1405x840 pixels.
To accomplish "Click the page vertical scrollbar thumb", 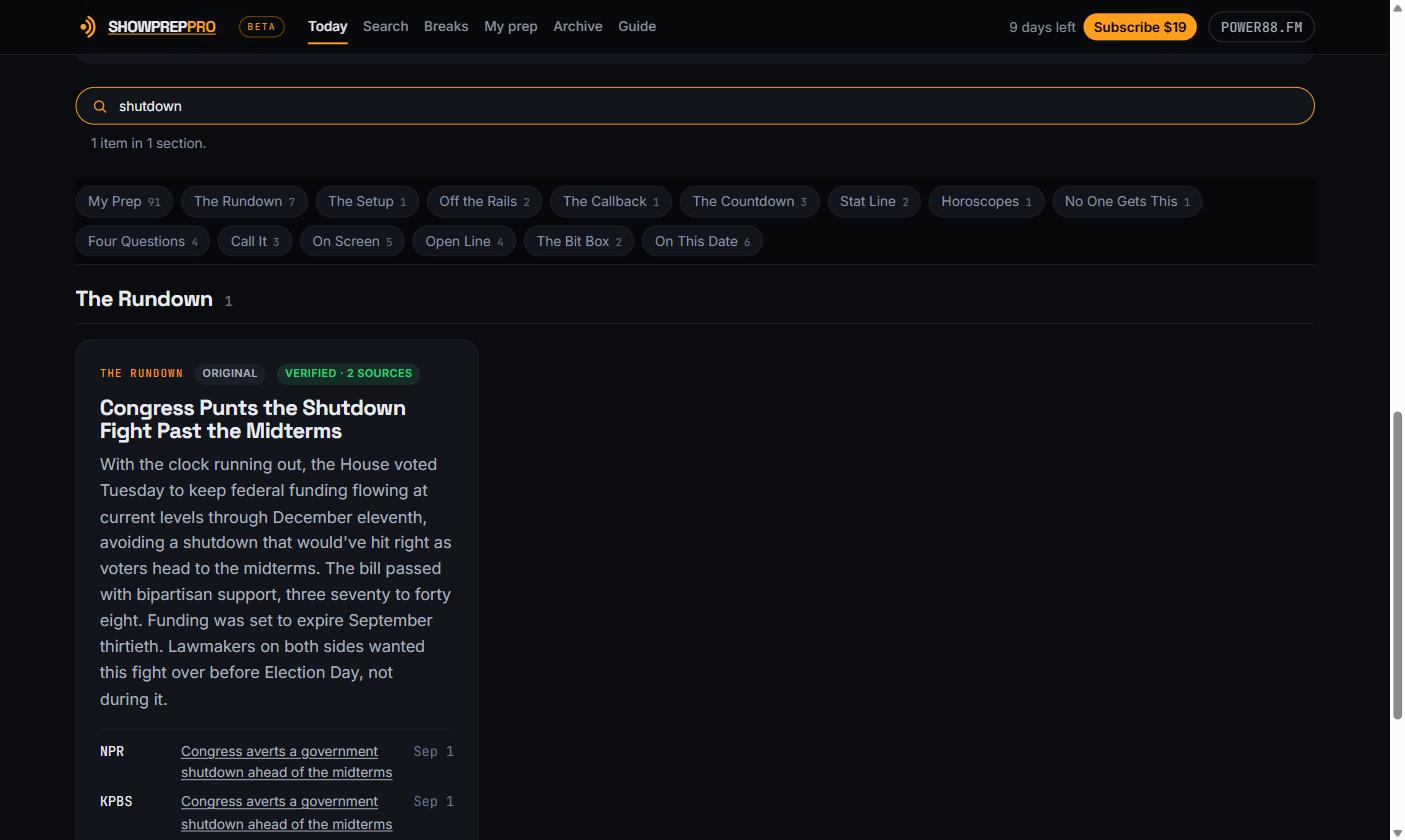I will 1397,565.
